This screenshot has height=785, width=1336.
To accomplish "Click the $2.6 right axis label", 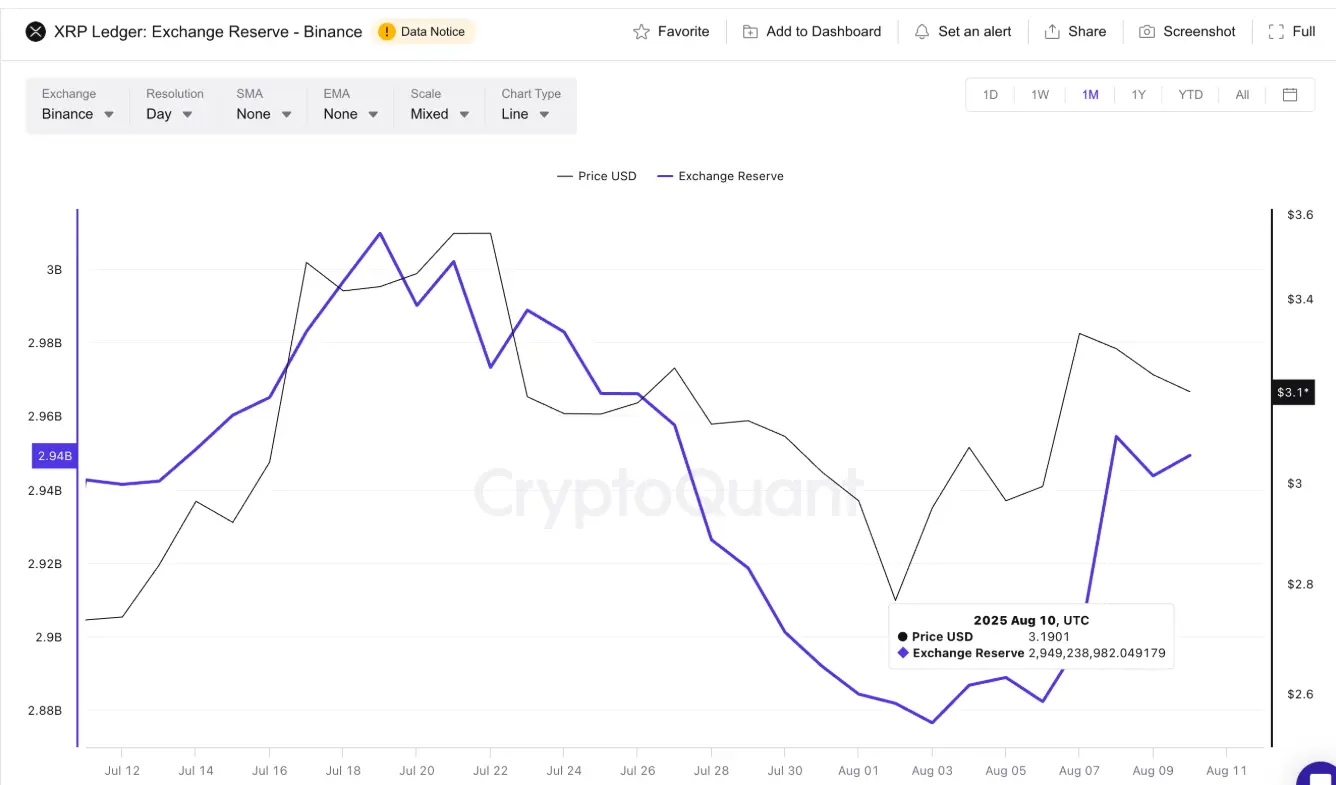I will point(1300,694).
